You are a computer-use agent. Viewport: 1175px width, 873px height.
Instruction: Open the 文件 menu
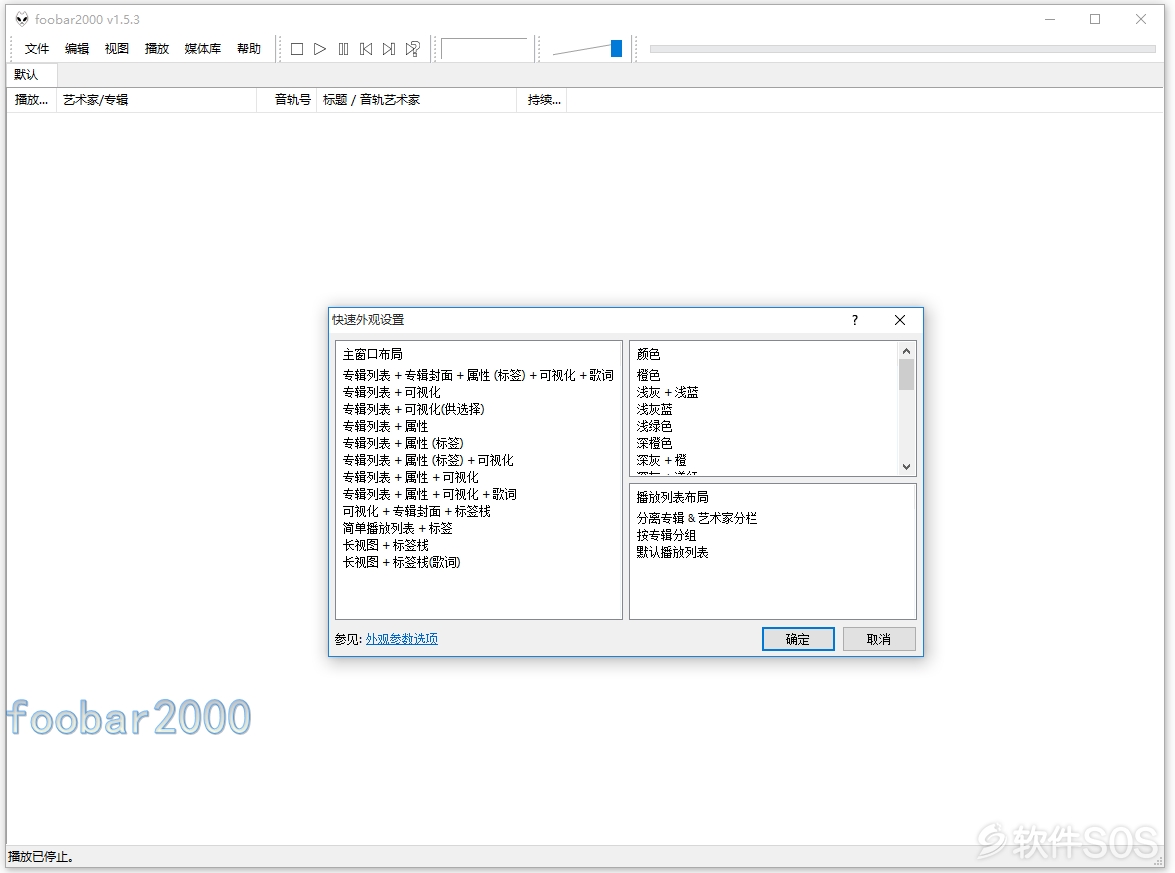tap(37, 49)
